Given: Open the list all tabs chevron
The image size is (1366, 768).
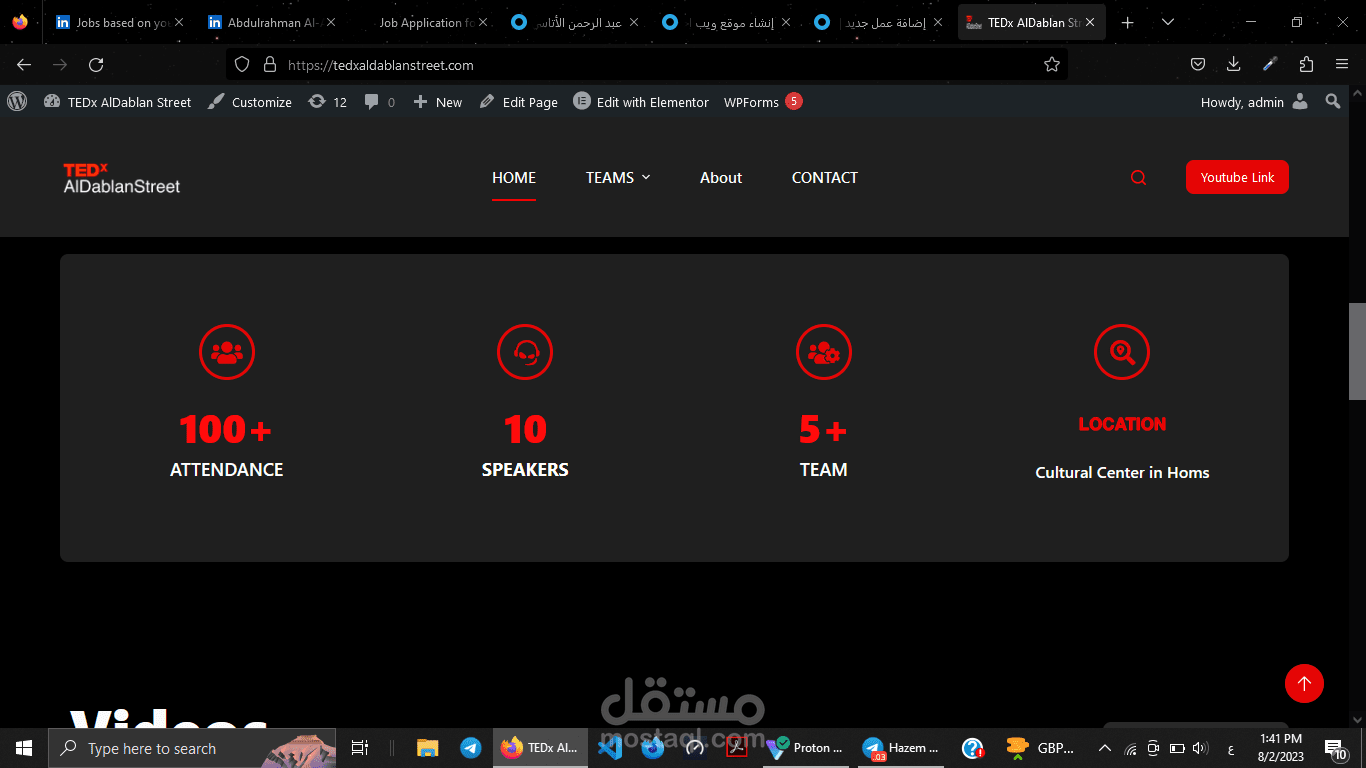Looking at the screenshot, I should (x=1168, y=22).
